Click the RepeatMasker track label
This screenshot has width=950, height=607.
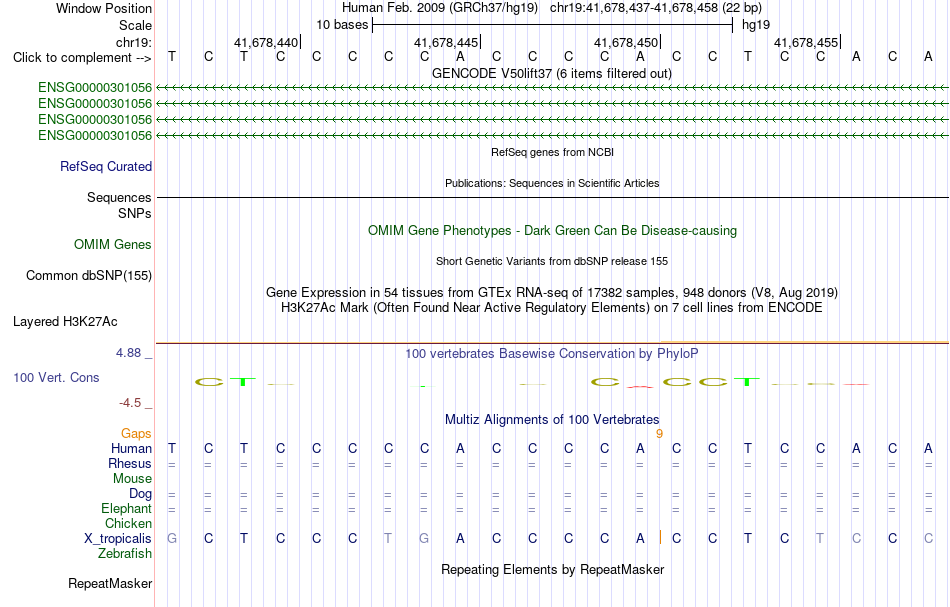(x=110, y=583)
